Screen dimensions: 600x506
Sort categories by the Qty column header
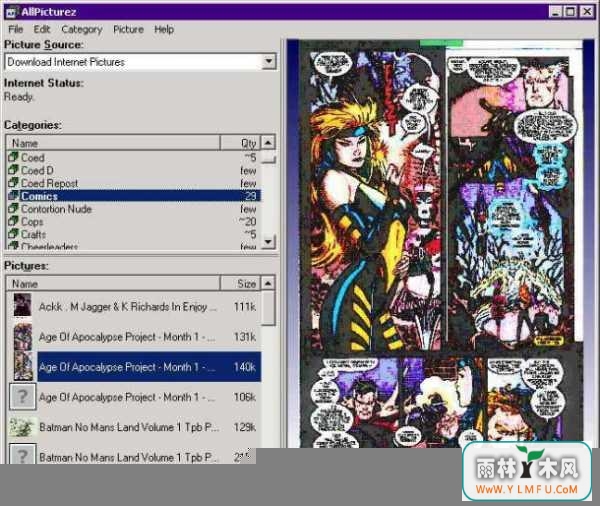tap(240, 143)
